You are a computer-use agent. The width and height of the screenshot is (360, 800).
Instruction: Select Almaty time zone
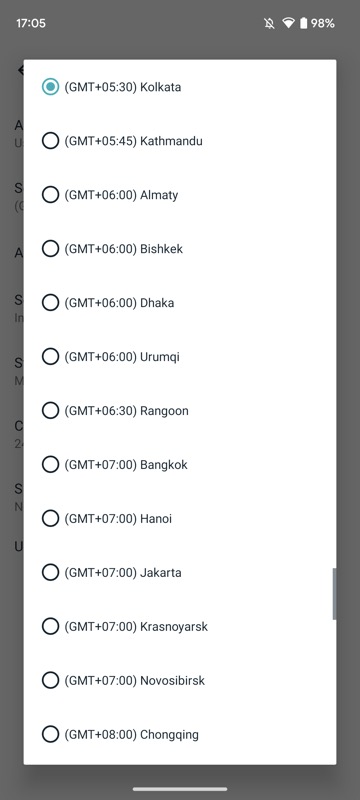point(179,195)
